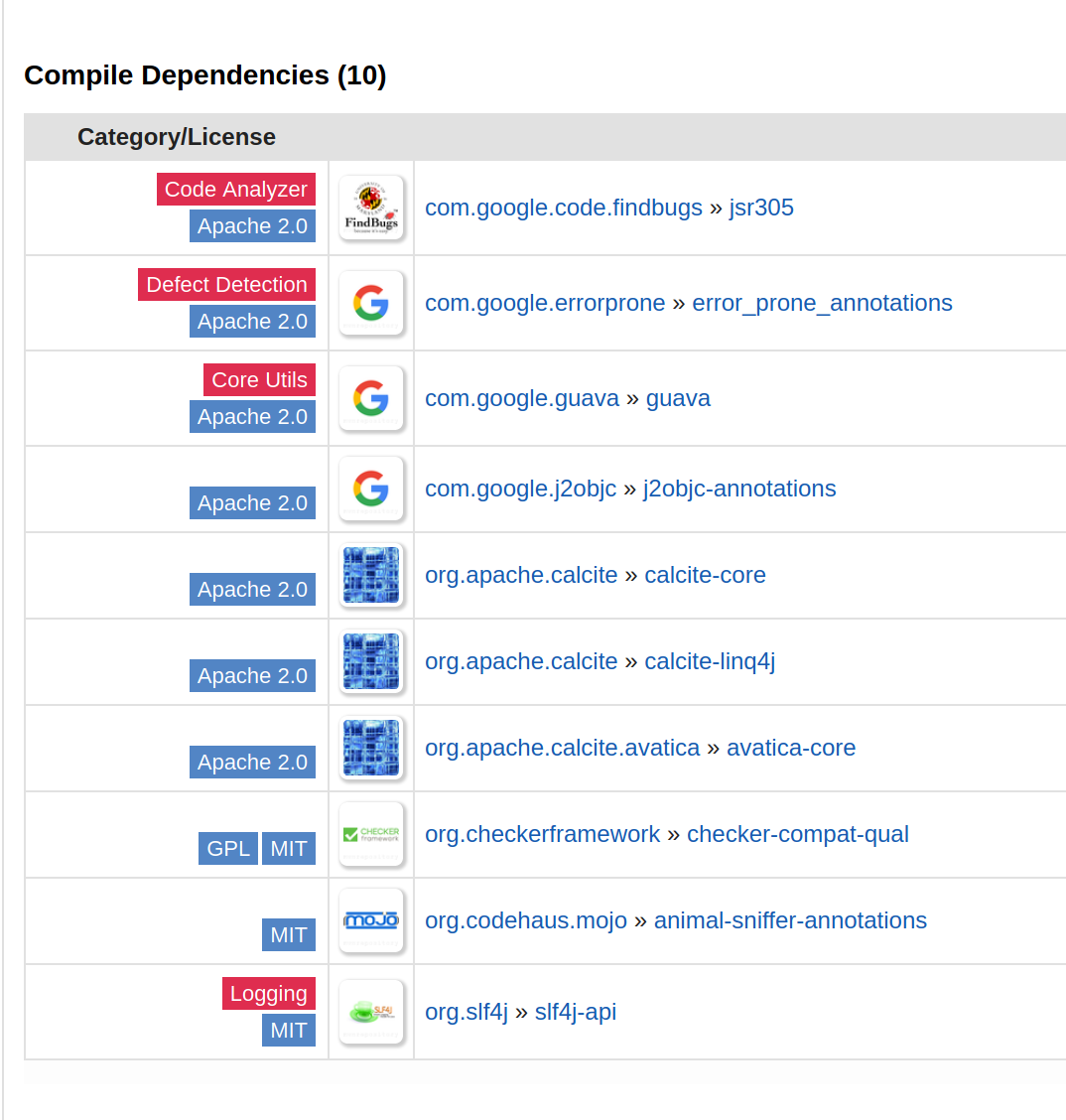Click the GPL license tag
This screenshot has height=1120, width=1066.
pyautogui.click(x=228, y=849)
